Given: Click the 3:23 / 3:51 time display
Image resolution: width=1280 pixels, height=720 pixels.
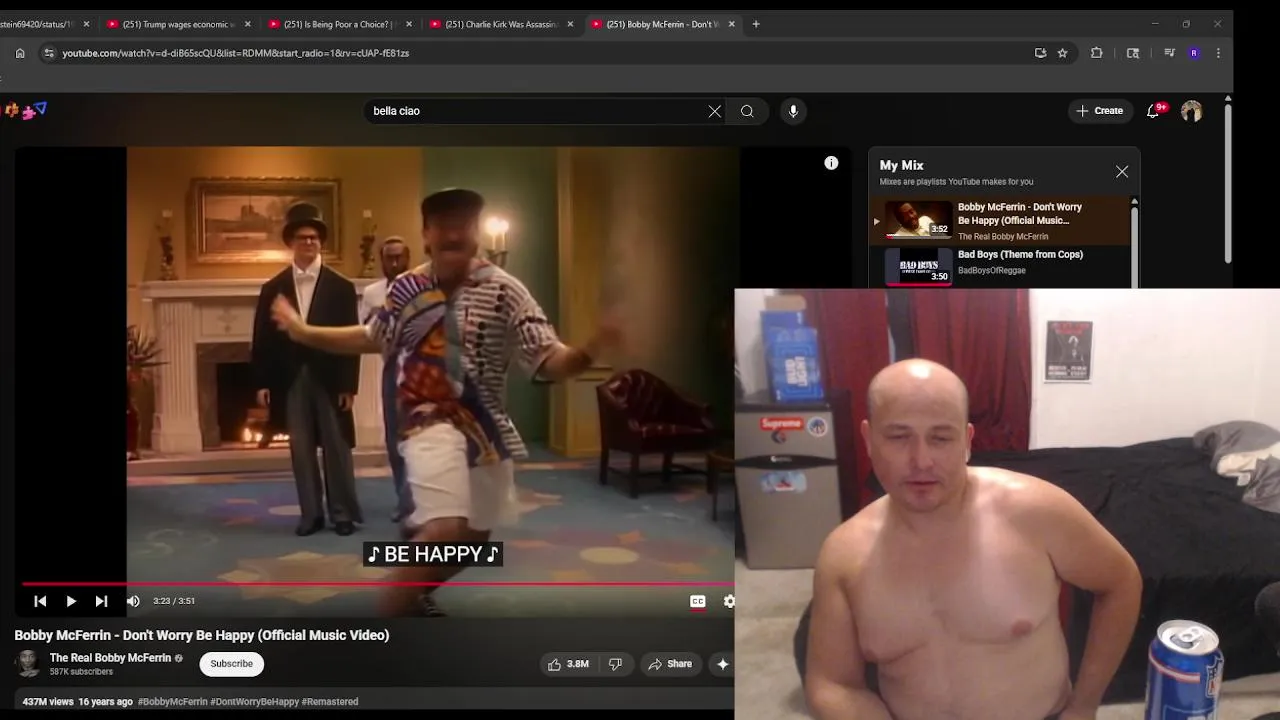Looking at the screenshot, I should coord(174,601).
